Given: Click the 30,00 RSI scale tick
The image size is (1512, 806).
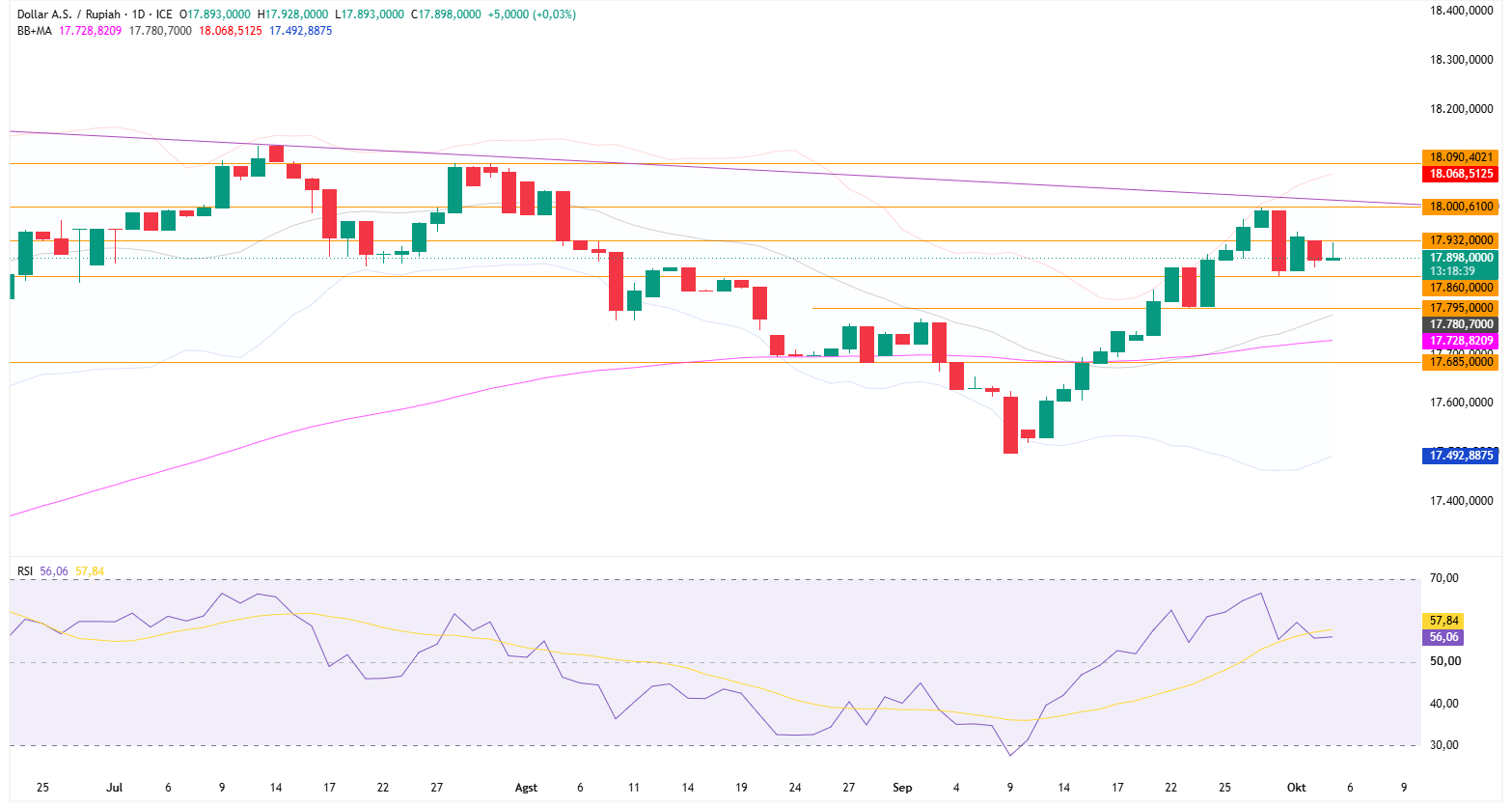Looking at the screenshot, I should tap(1444, 745).
